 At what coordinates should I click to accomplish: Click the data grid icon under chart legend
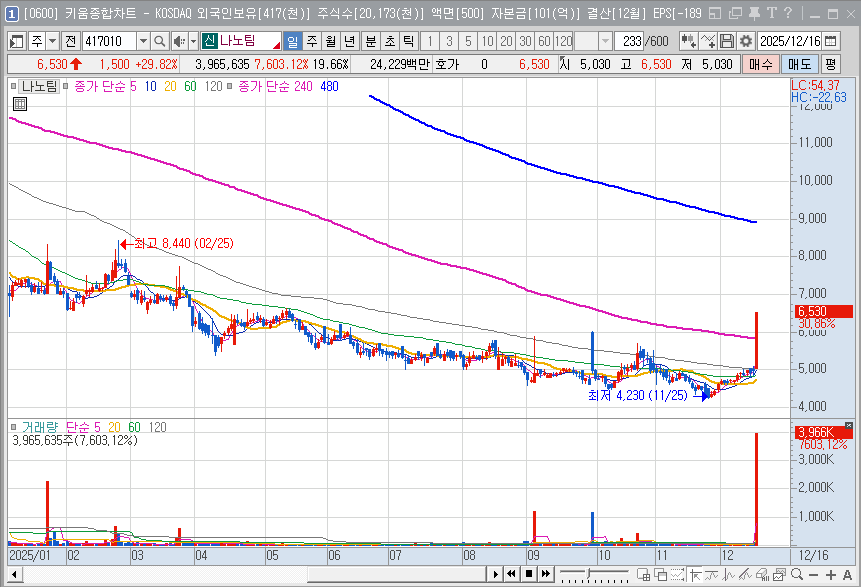click(x=19, y=104)
